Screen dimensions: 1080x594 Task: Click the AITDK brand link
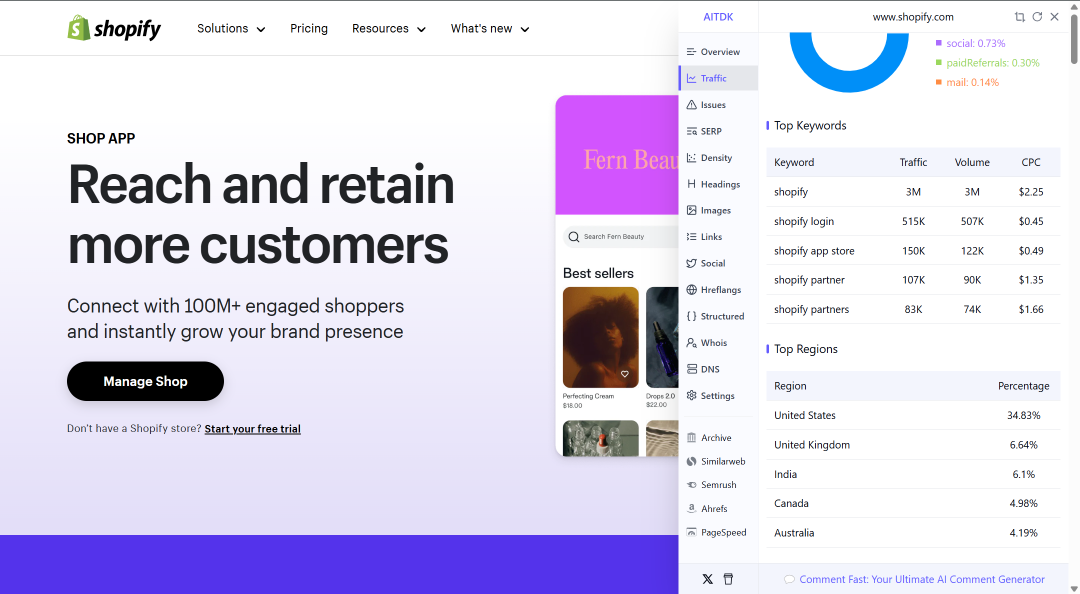coord(718,17)
